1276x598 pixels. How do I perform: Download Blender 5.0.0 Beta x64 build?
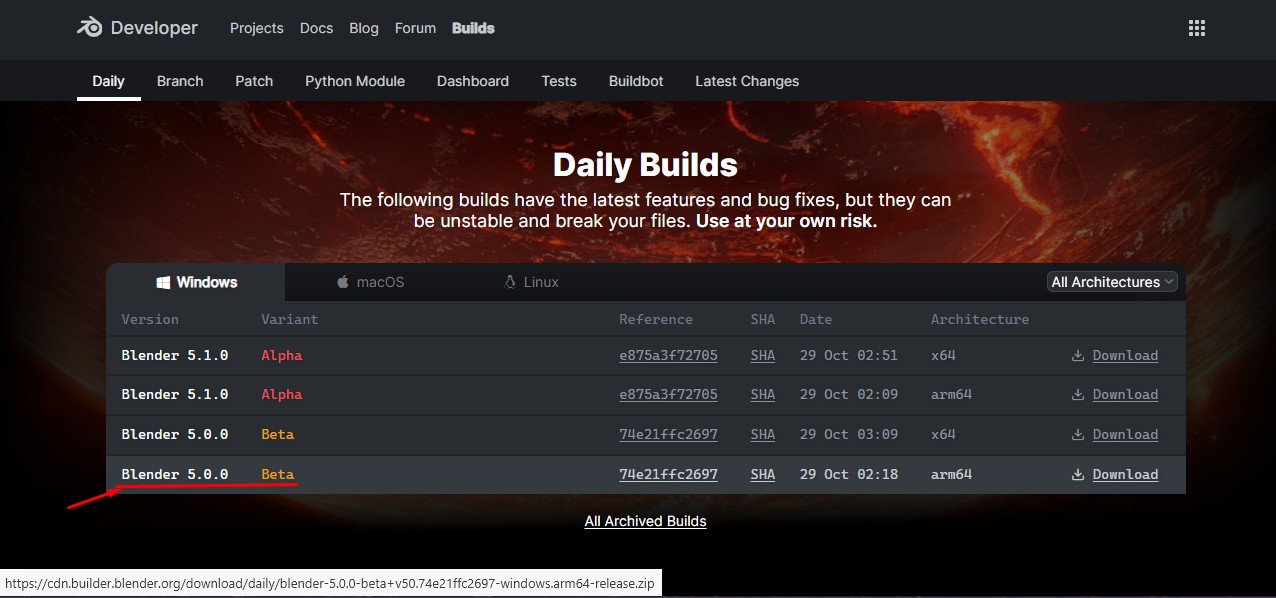point(1125,434)
